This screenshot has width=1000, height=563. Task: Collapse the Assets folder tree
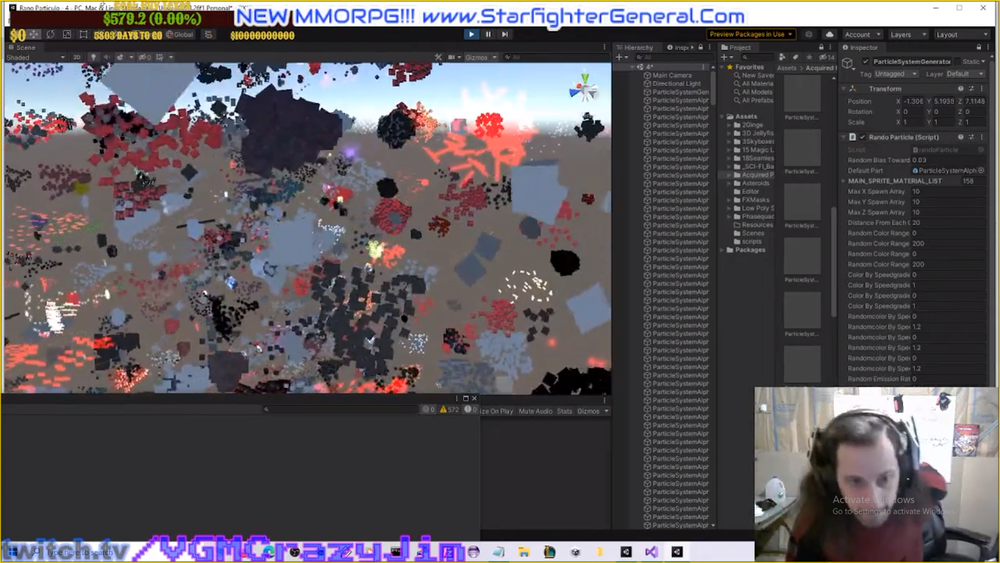(723, 117)
